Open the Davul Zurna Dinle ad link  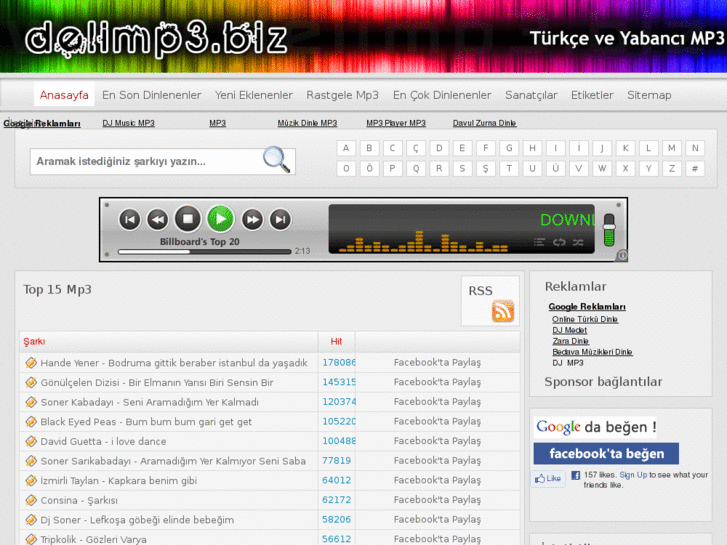click(484, 123)
